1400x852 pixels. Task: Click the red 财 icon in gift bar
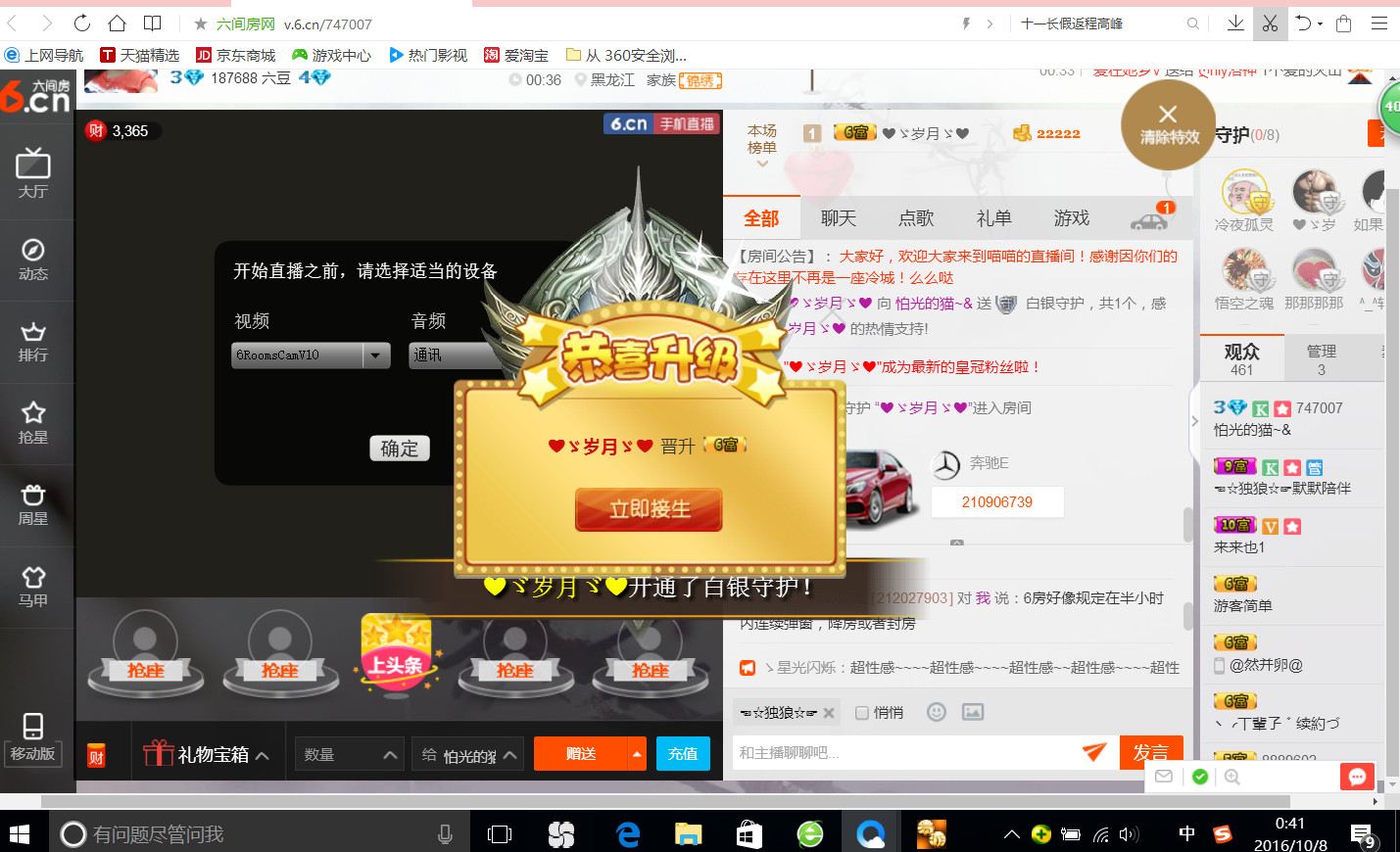(96, 756)
